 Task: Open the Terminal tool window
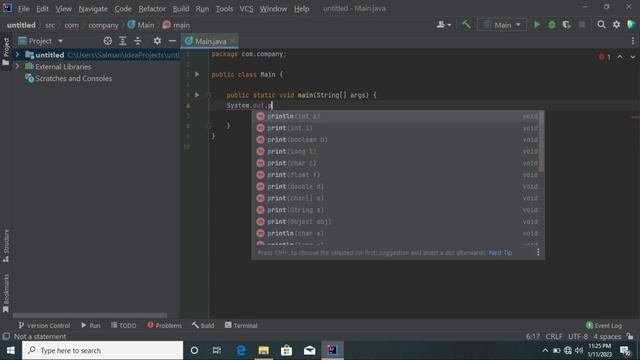click(x=241, y=325)
